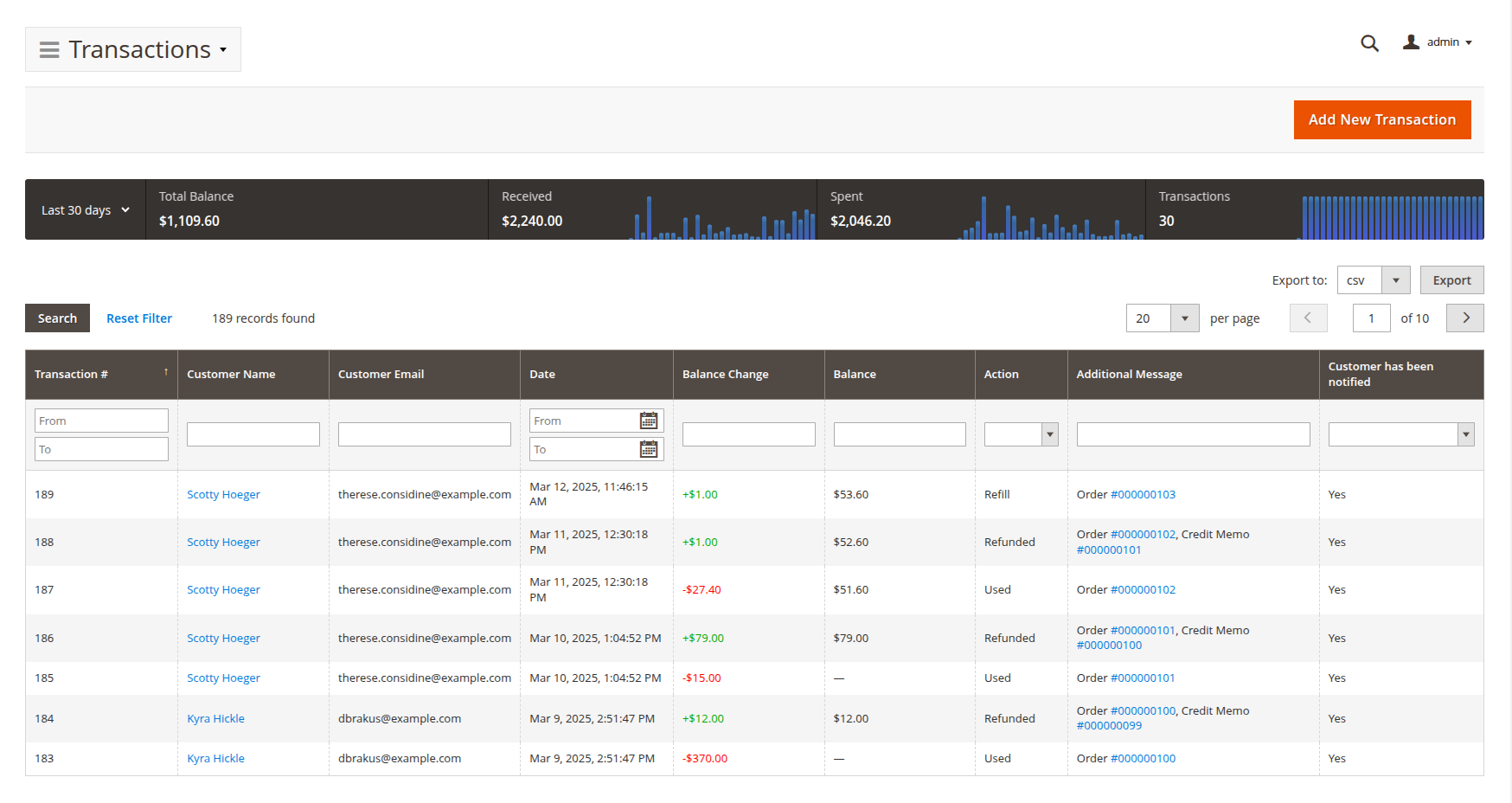This screenshot has width=1512, height=803.
Task: Open the Export format csv dropdown
Action: [1395, 280]
